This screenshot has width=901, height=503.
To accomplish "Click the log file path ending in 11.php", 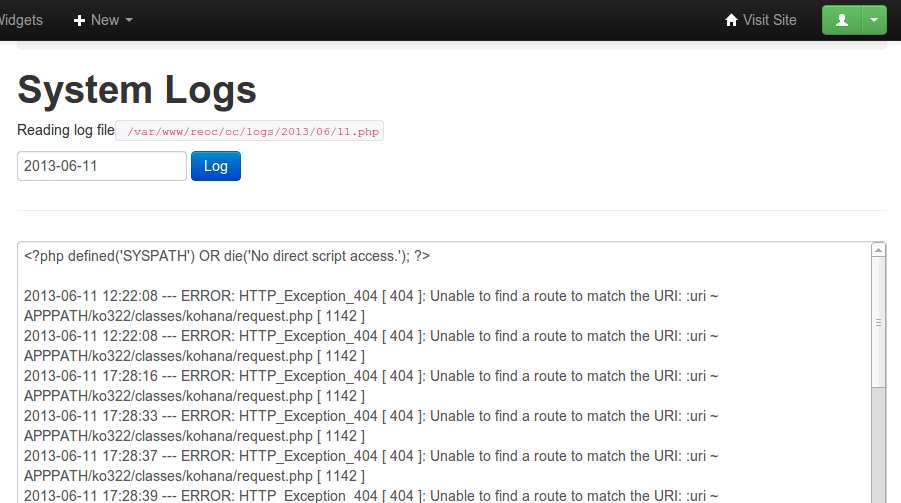I will [250, 131].
